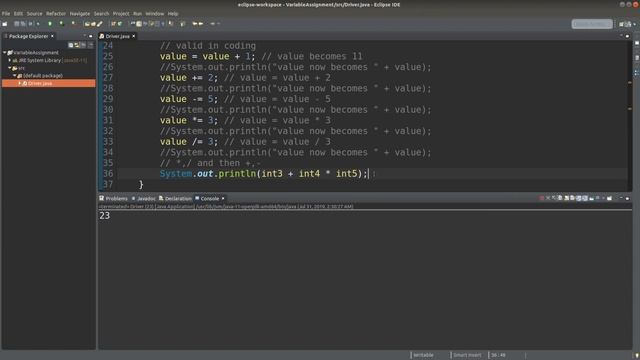Viewport: 640px width, 360px height.
Task: Open the File menu
Action: click(6, 13)
